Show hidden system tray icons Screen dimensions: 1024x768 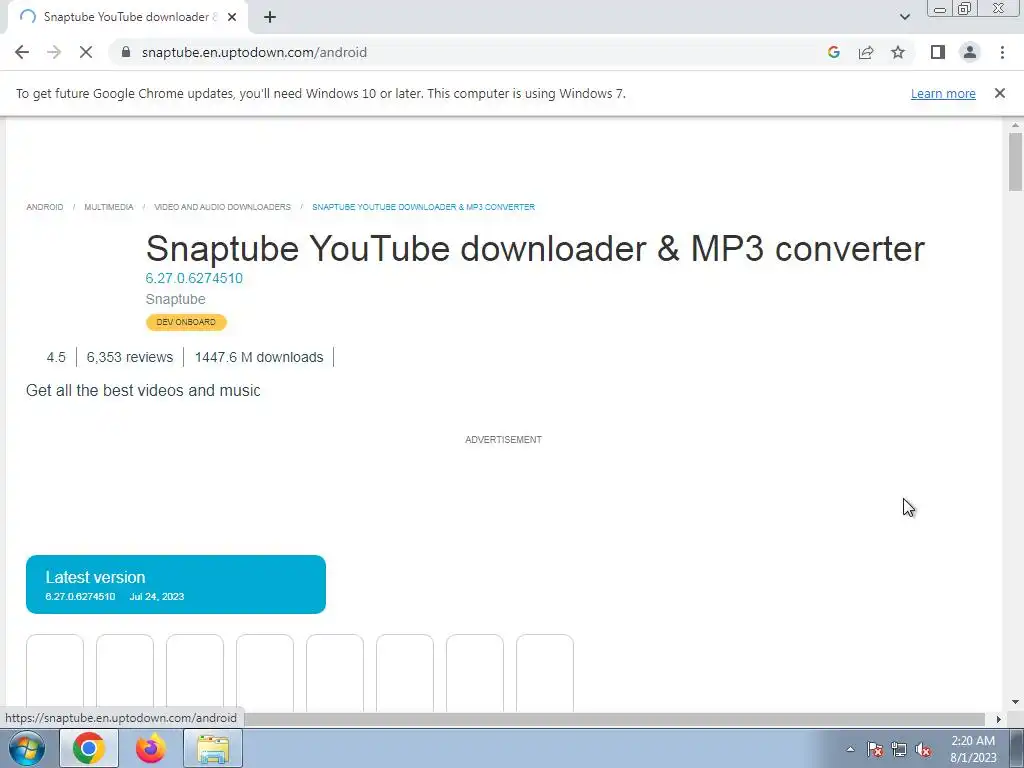850,749
